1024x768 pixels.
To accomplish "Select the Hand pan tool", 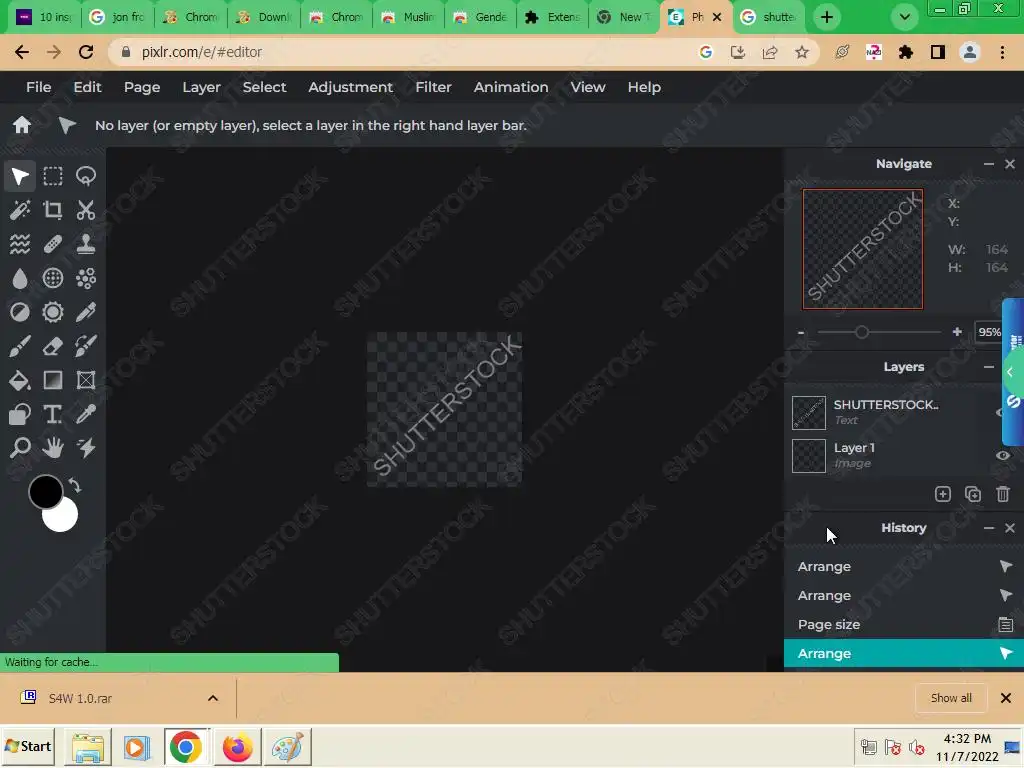I will point(53,448).
